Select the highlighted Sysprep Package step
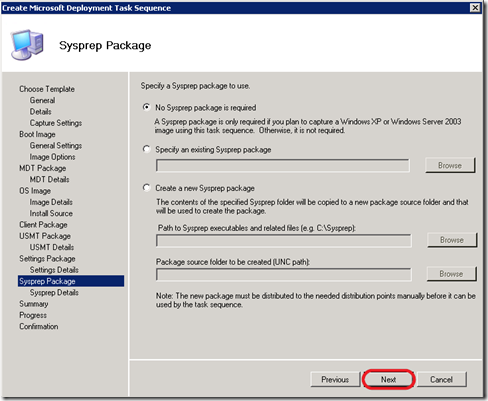 tap(71, 281)
